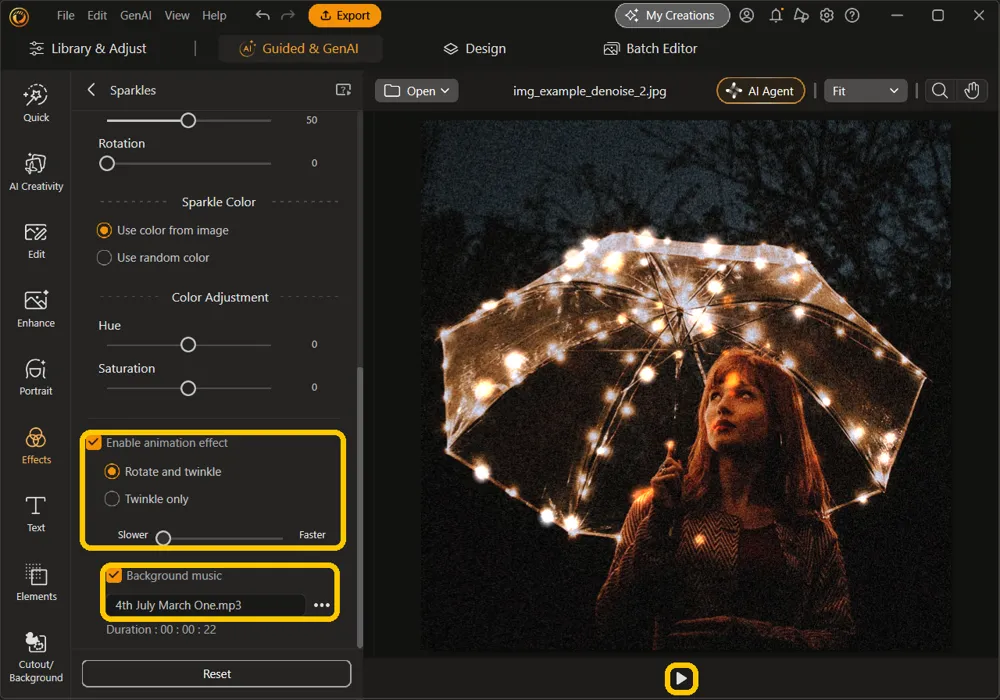
Task: Adjust the Rotation slider handle
Action: (x=107, y=164)
